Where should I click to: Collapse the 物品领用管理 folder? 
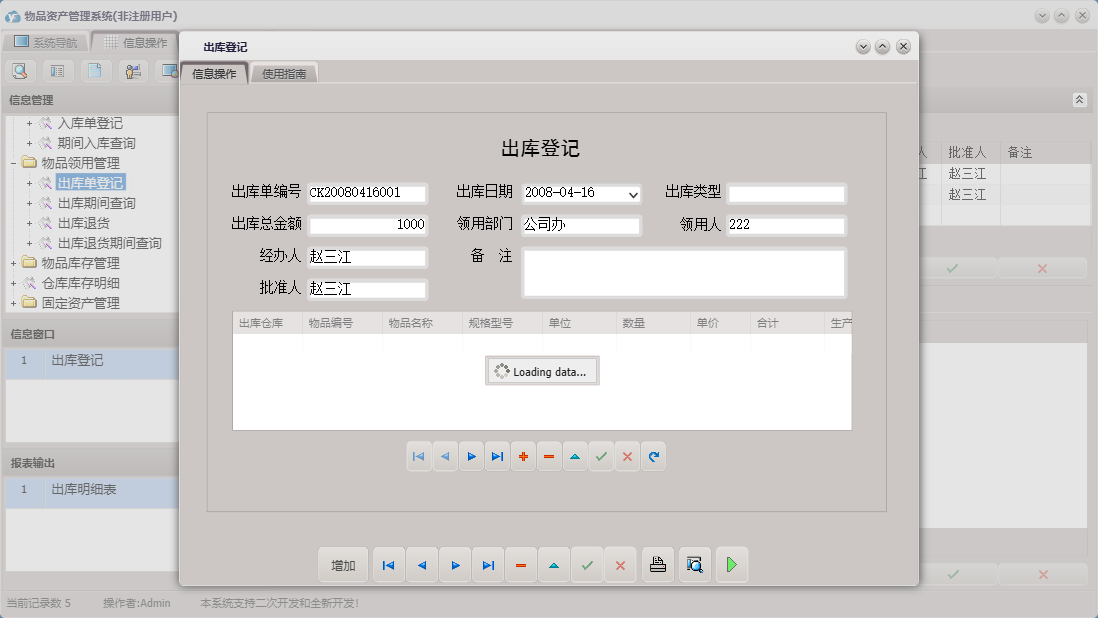tap(12, 163)
